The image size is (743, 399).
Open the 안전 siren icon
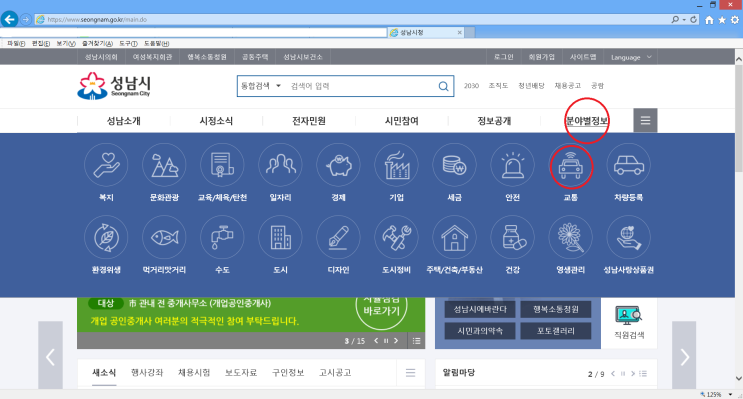point(513,165)
